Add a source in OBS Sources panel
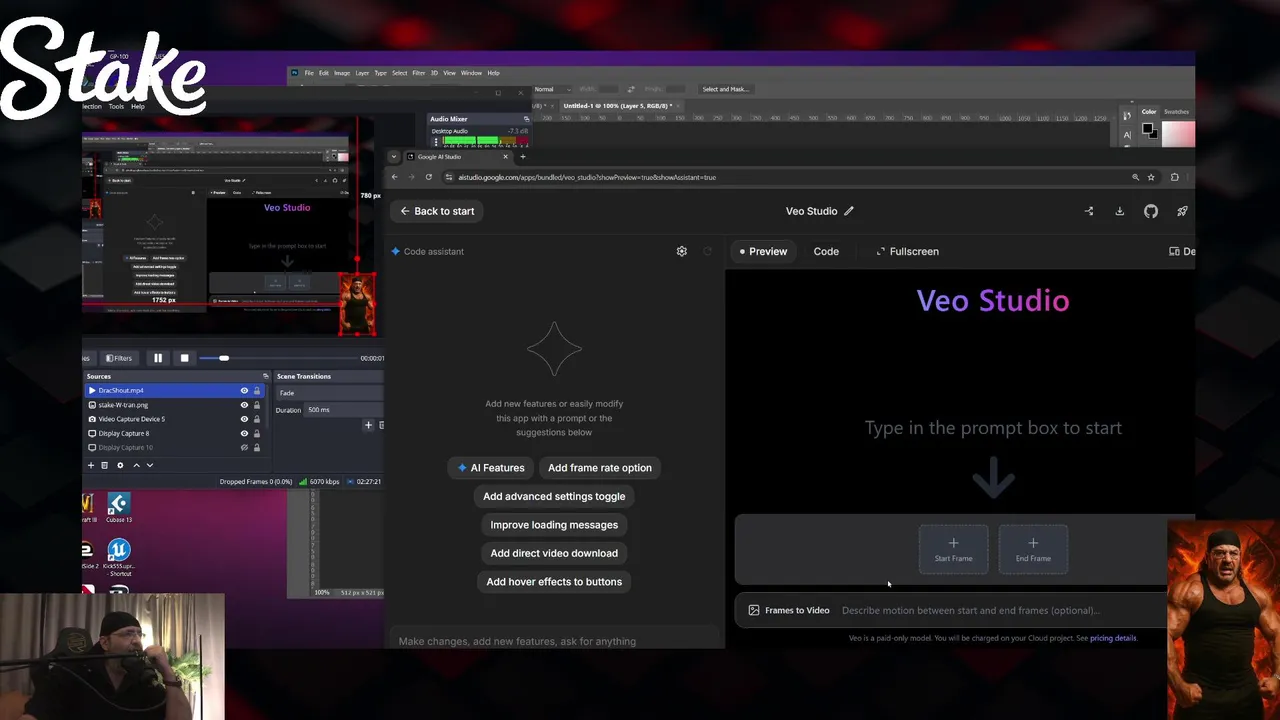The height and width of the screenshot is (720, 1280). click(91, 465)
